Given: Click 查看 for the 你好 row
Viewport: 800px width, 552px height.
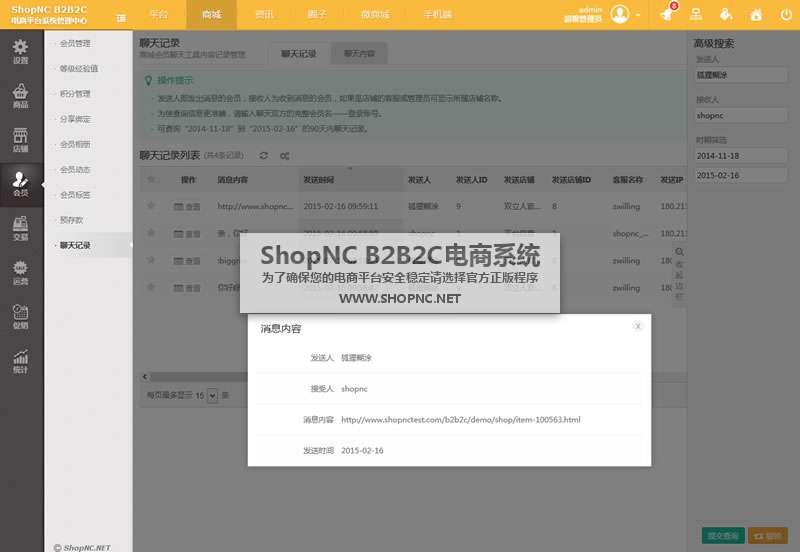Looking at the screenshot, I should pos(187,288).
